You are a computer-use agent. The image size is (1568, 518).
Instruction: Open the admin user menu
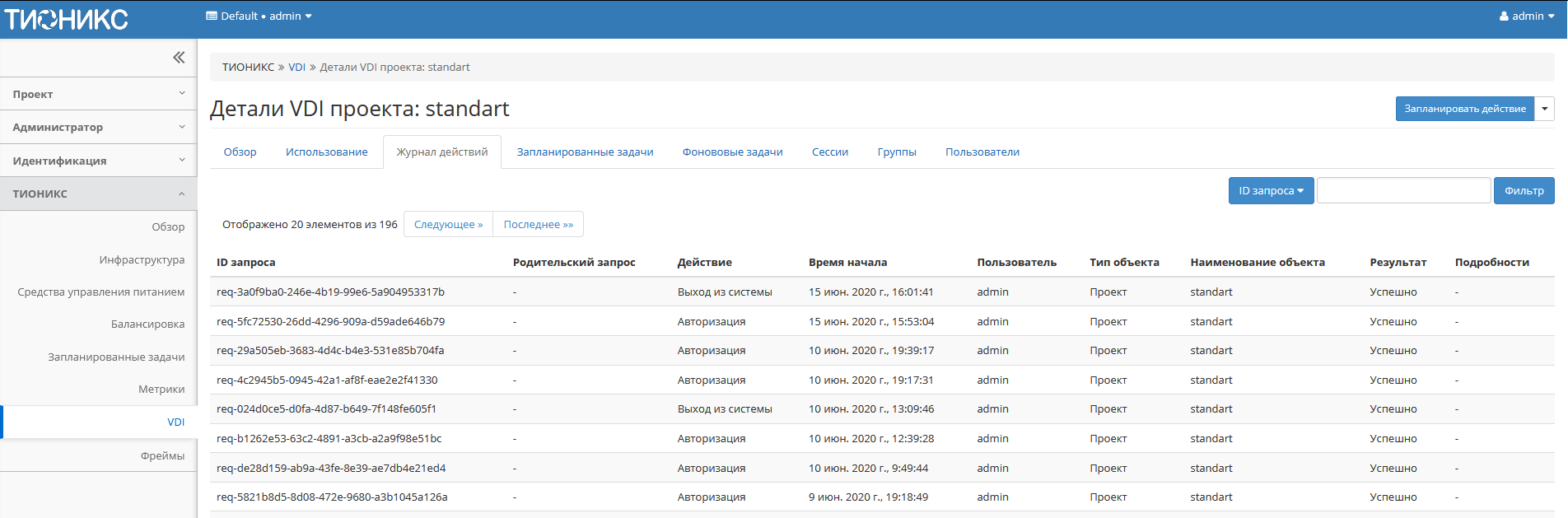pyautogui.click(x=1526, y=16)
